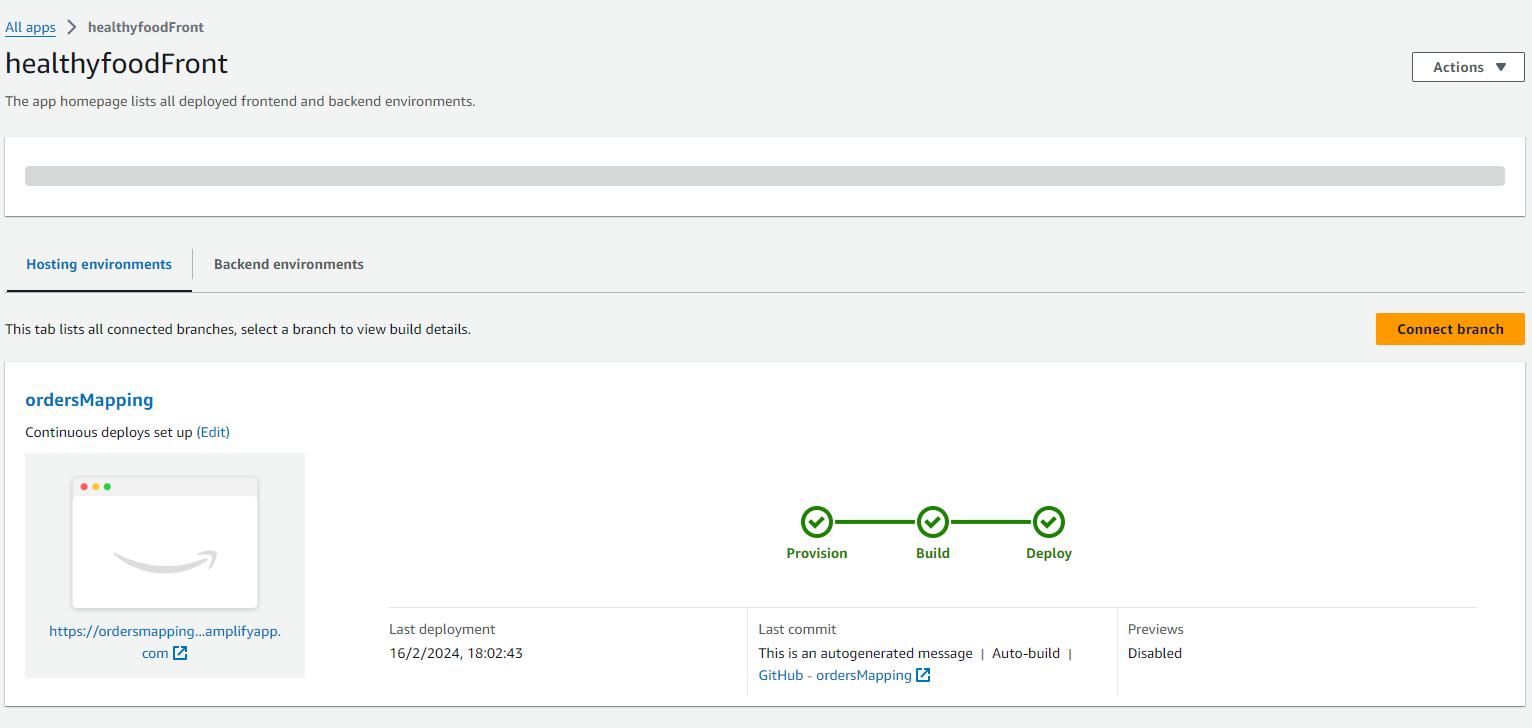Click the Previews Disabled status
This screenshot has width=1532, height=728.
coord(1155,653)
